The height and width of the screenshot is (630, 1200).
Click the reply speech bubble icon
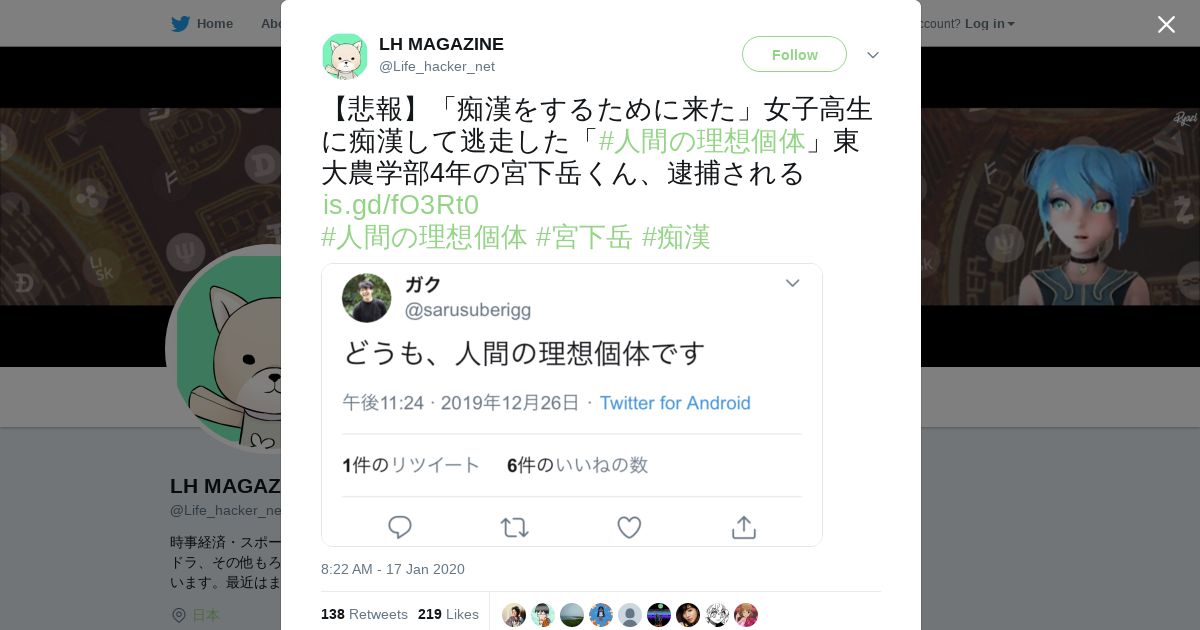(400, 527)
